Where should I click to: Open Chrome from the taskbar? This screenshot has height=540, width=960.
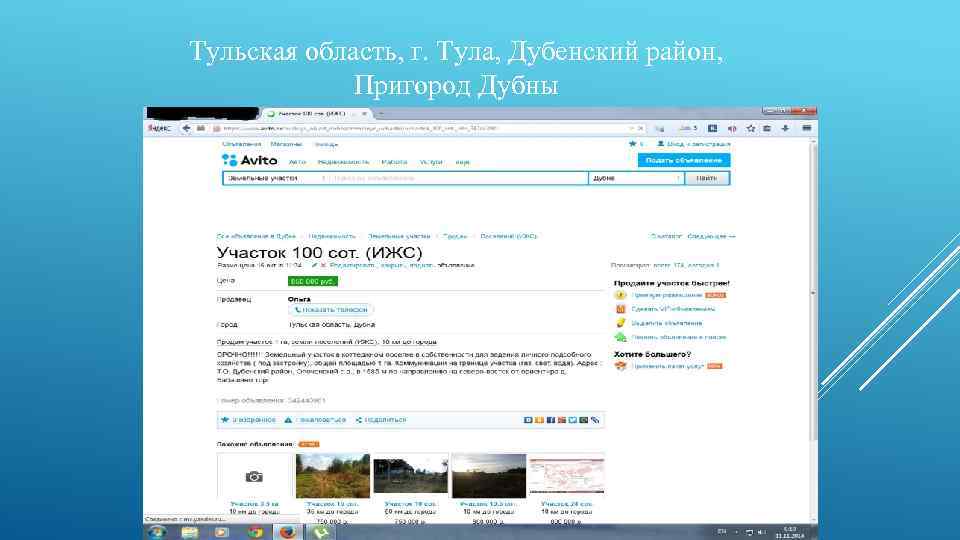(255, 531)
